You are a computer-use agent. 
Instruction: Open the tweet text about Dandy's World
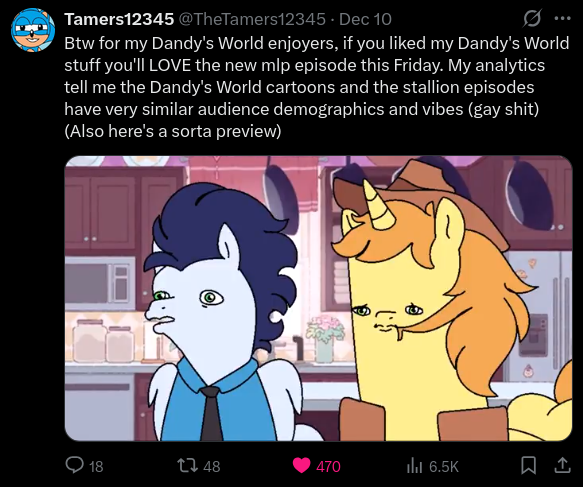point(316,87)
